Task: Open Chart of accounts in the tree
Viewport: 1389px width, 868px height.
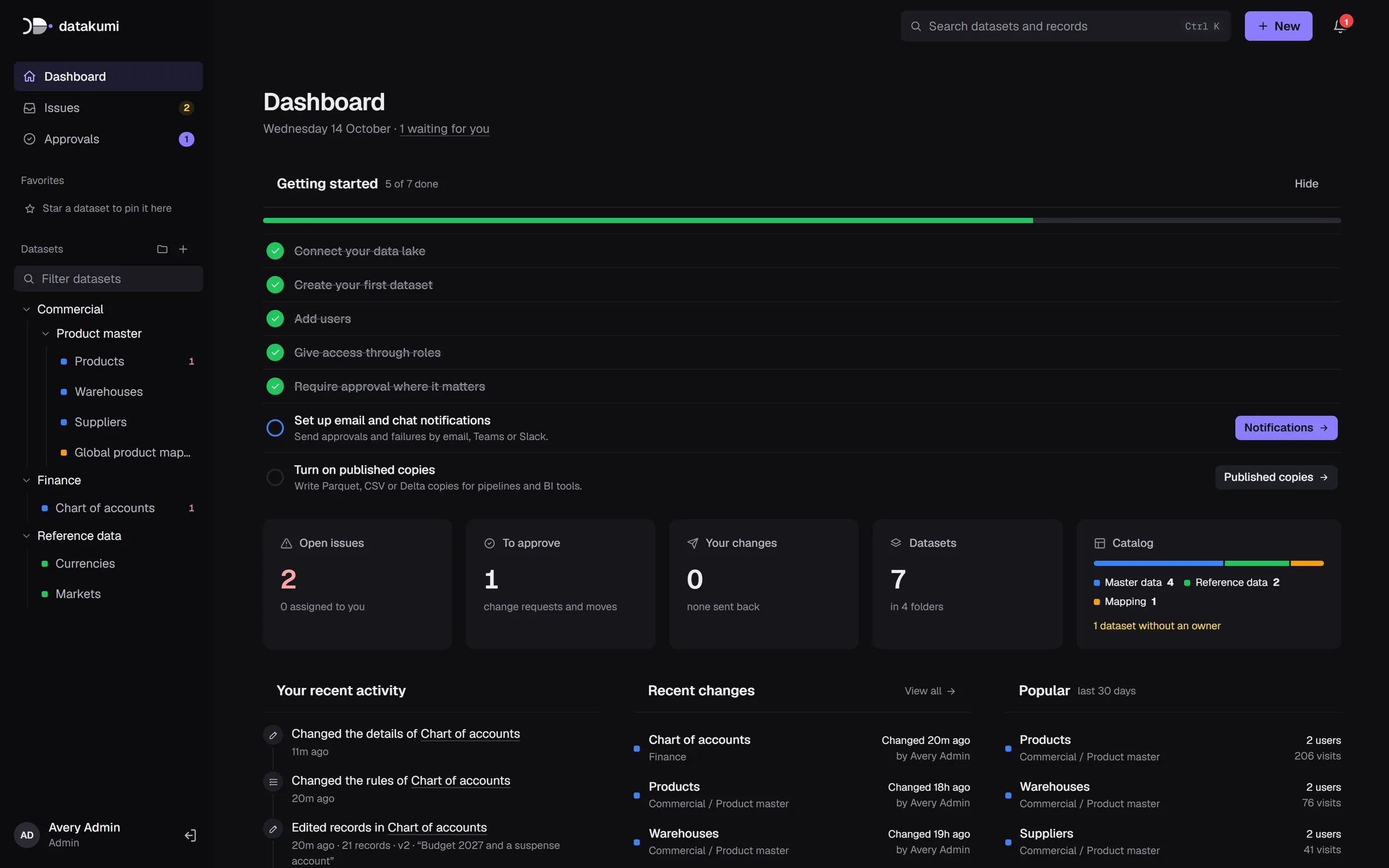Action: point(118,508)
